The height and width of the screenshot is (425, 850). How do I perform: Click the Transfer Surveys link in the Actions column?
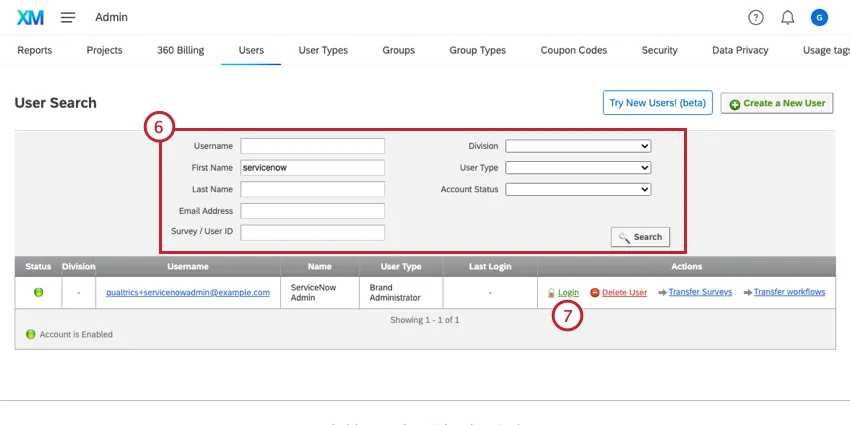[x=700, y=292]
